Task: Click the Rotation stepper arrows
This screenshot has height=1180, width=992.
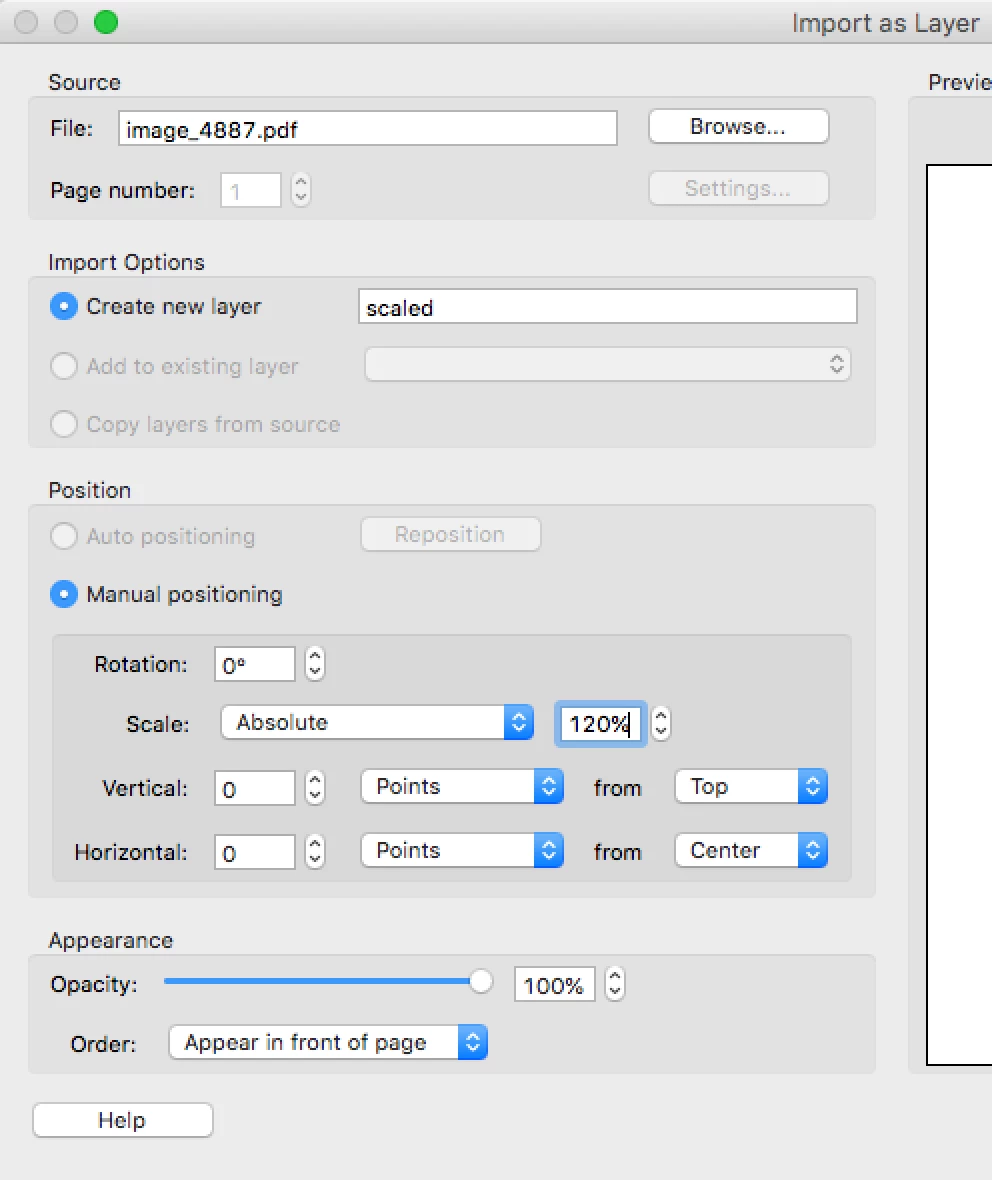Action: click(315, 664)
